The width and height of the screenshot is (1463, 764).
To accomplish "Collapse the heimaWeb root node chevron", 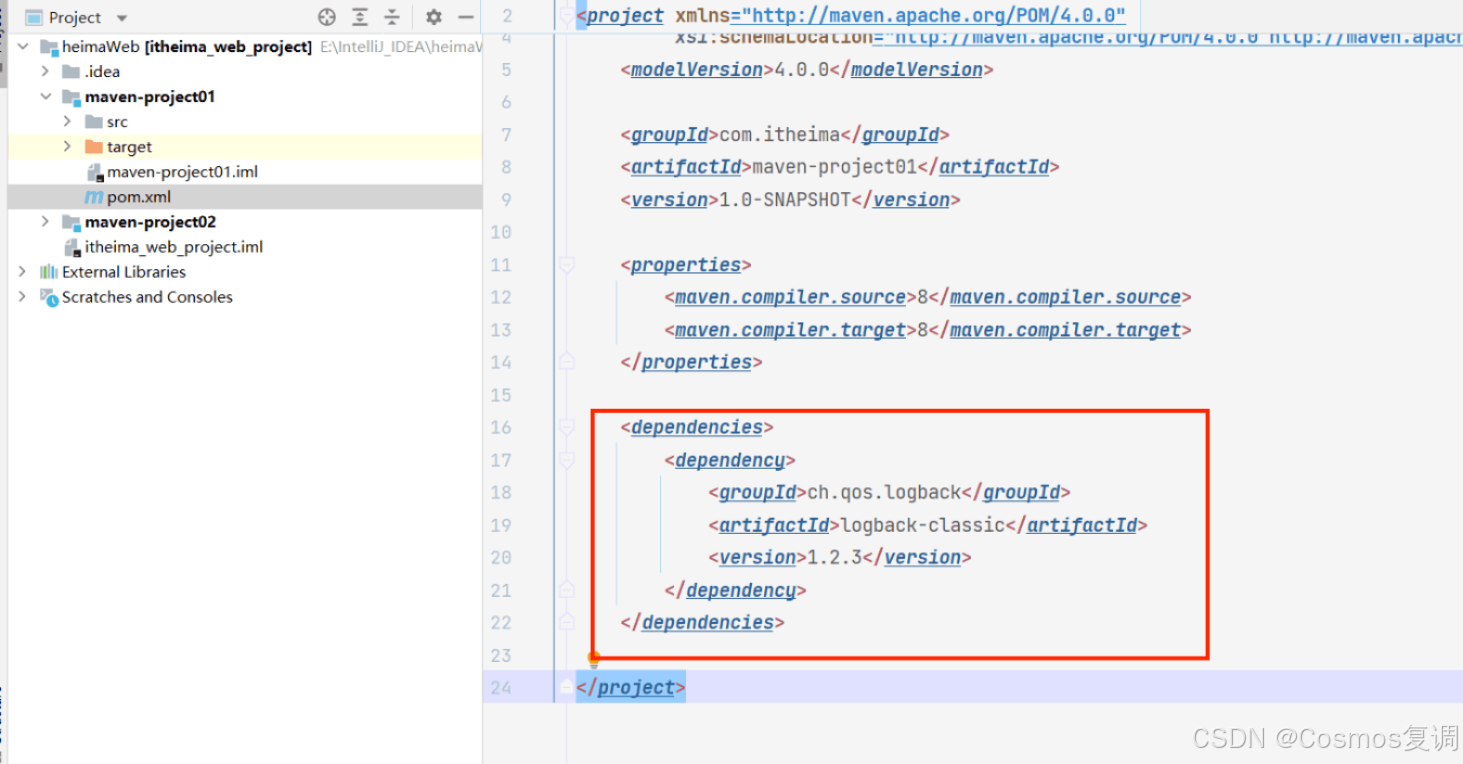I will (x=23, y=47).
